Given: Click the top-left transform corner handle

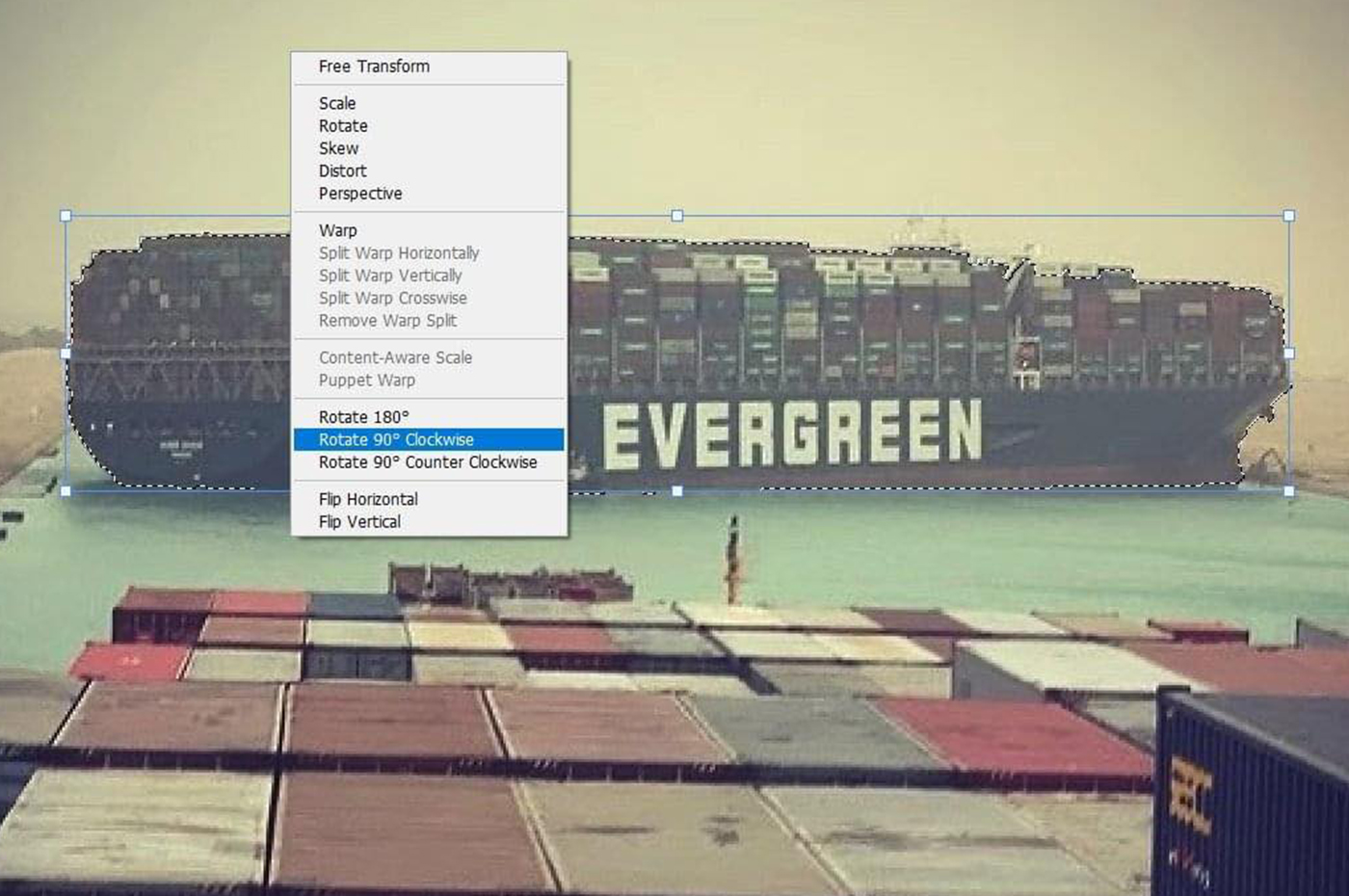Looking at the screenshot, I should (66, 216).
